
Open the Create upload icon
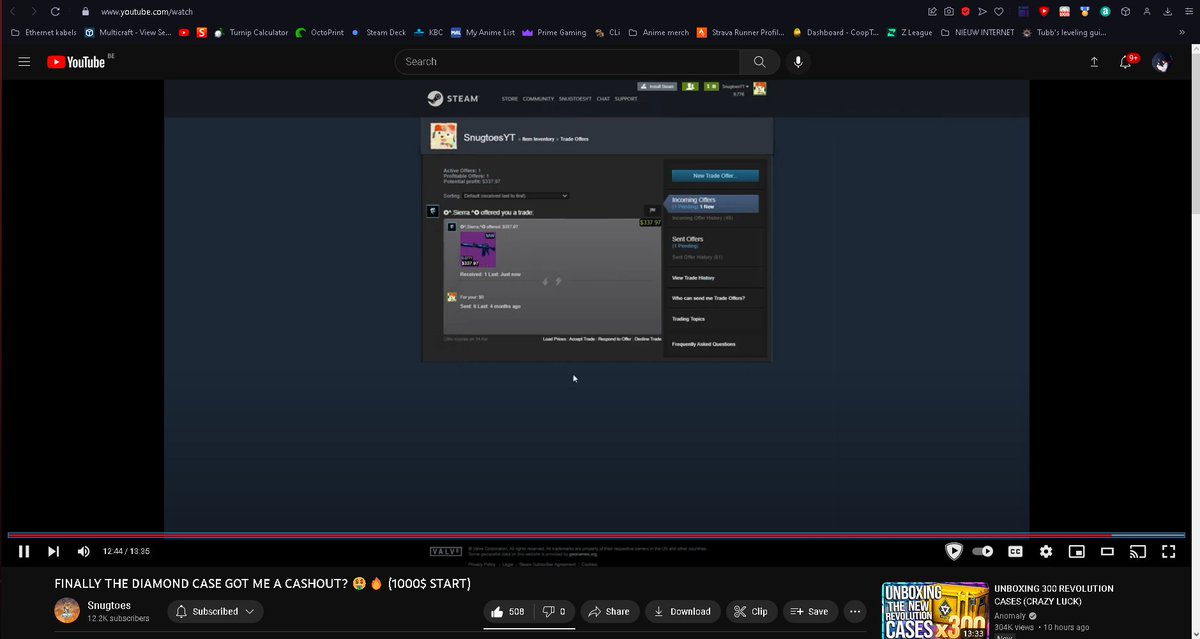point(1094,62)
